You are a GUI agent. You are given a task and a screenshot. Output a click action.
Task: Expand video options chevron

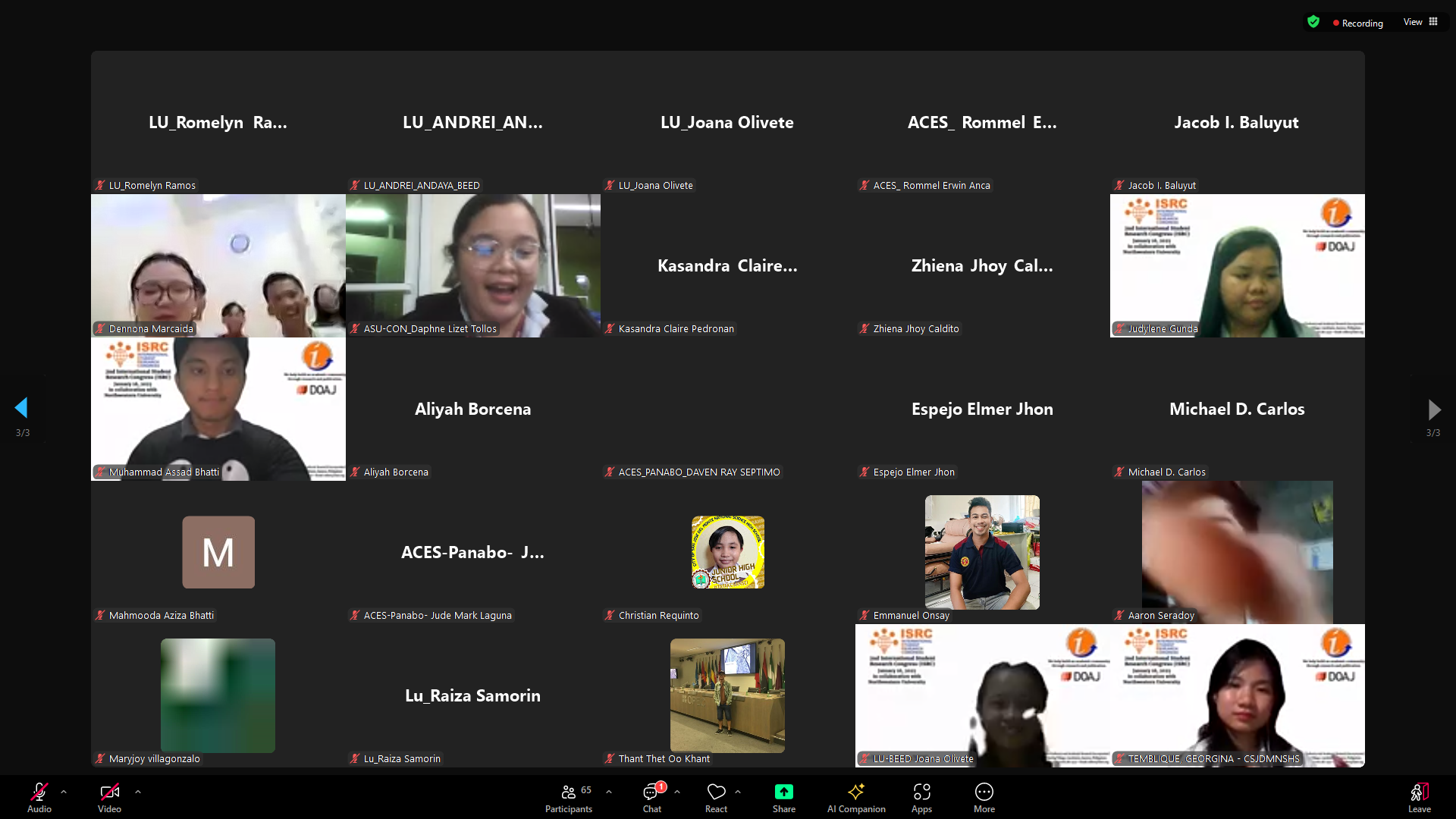(x=138, y=792)
